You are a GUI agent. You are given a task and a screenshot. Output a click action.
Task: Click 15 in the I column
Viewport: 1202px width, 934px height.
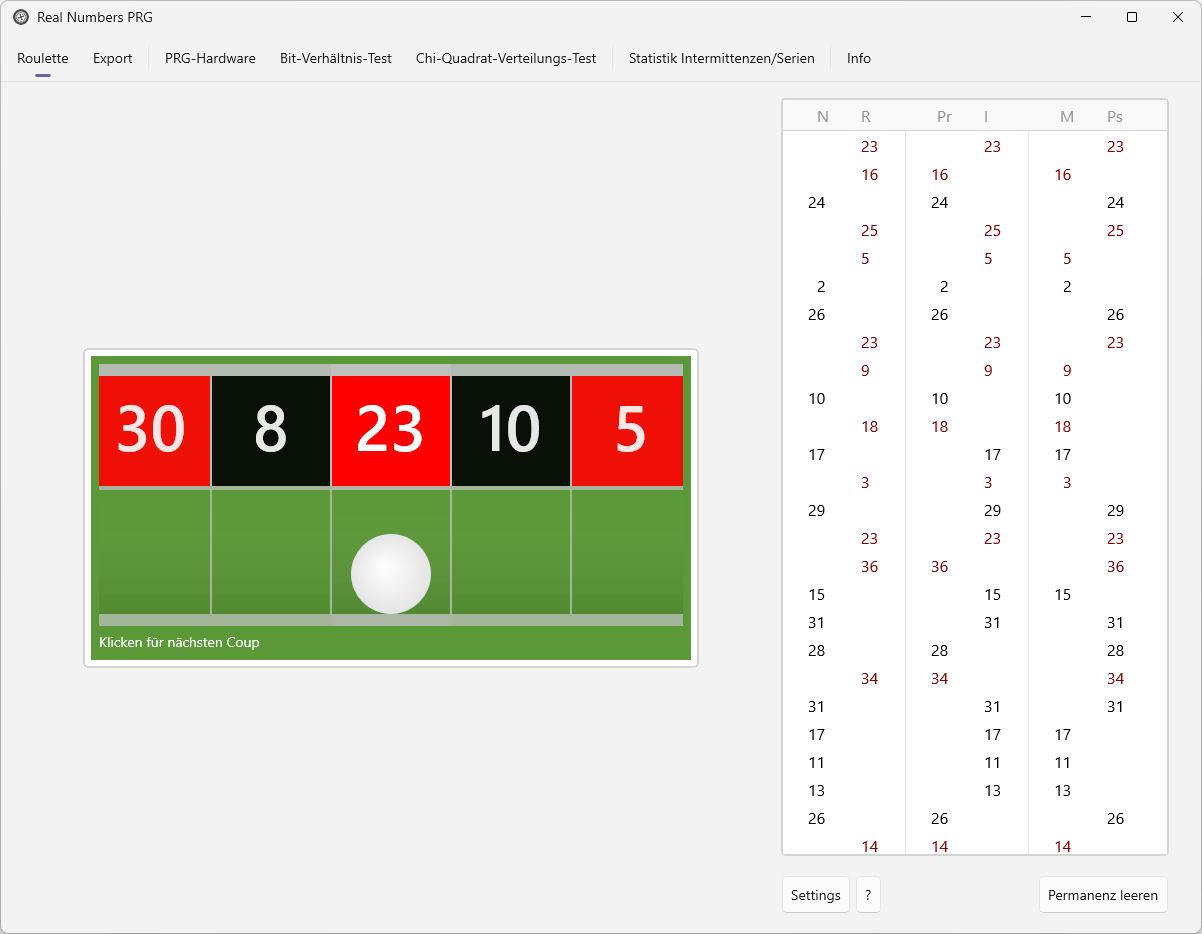click(x=992, y=594)
